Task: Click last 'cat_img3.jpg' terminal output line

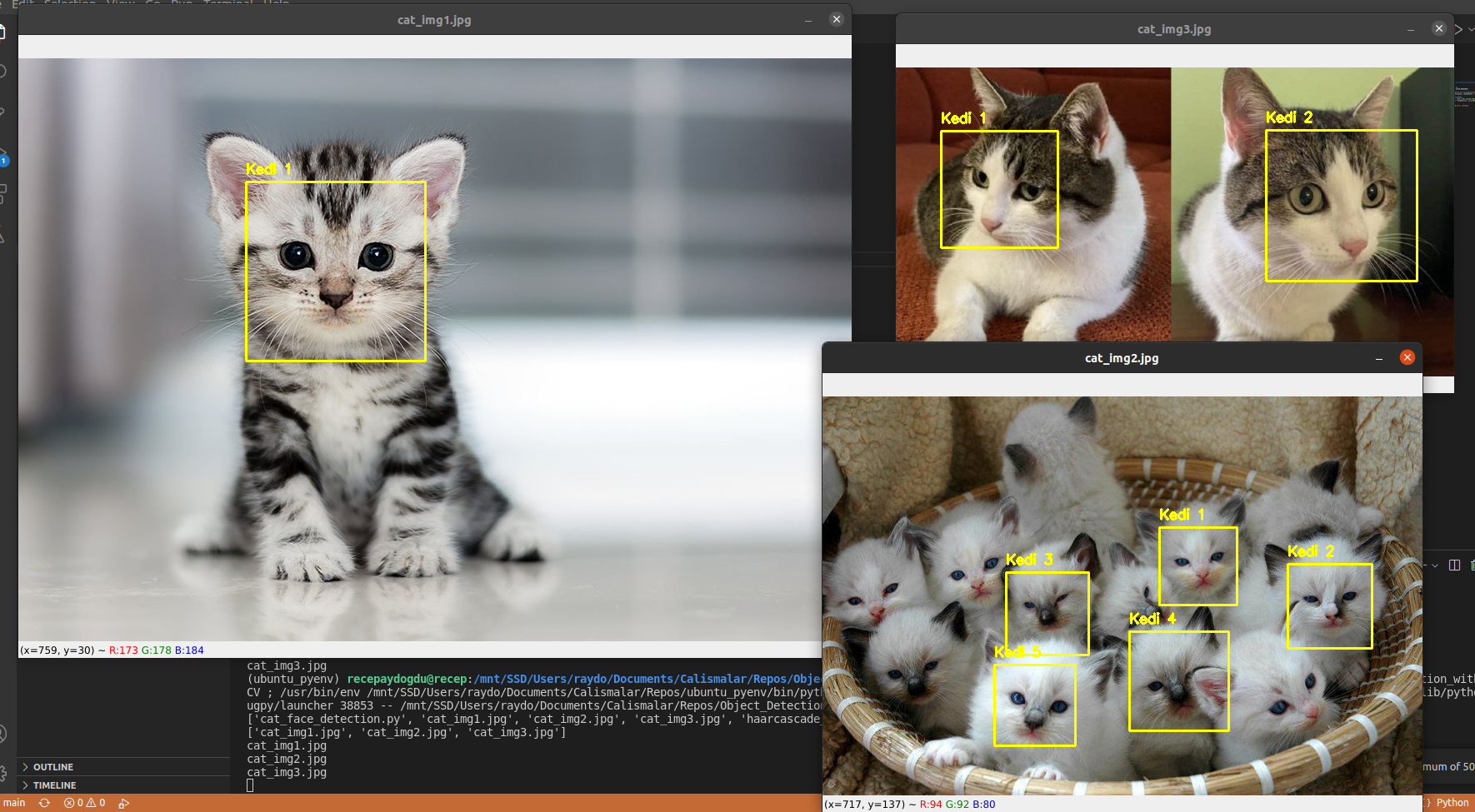Action: point(287,772)
